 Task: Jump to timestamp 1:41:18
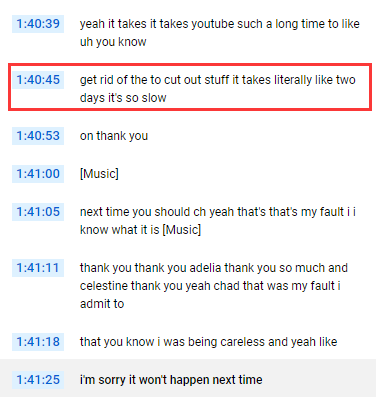(38, 342)
